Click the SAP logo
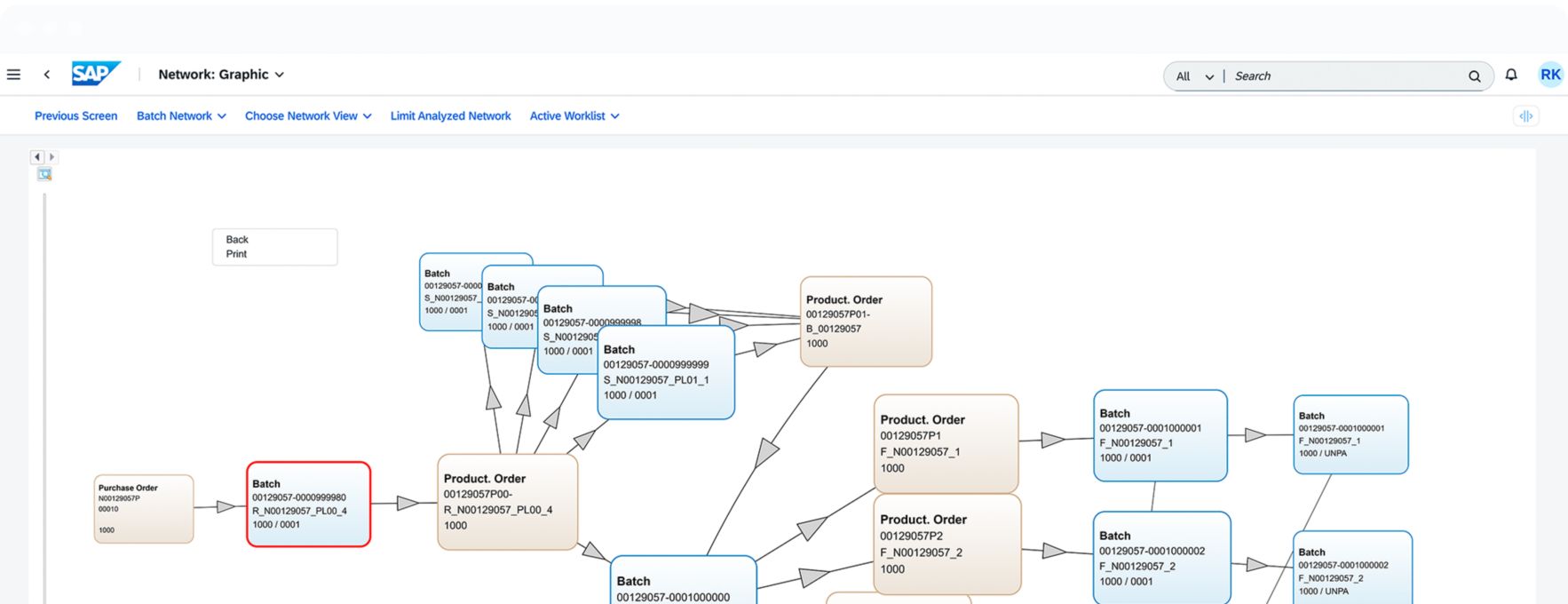Viewport: 1568px width, 604px height. 95,74
